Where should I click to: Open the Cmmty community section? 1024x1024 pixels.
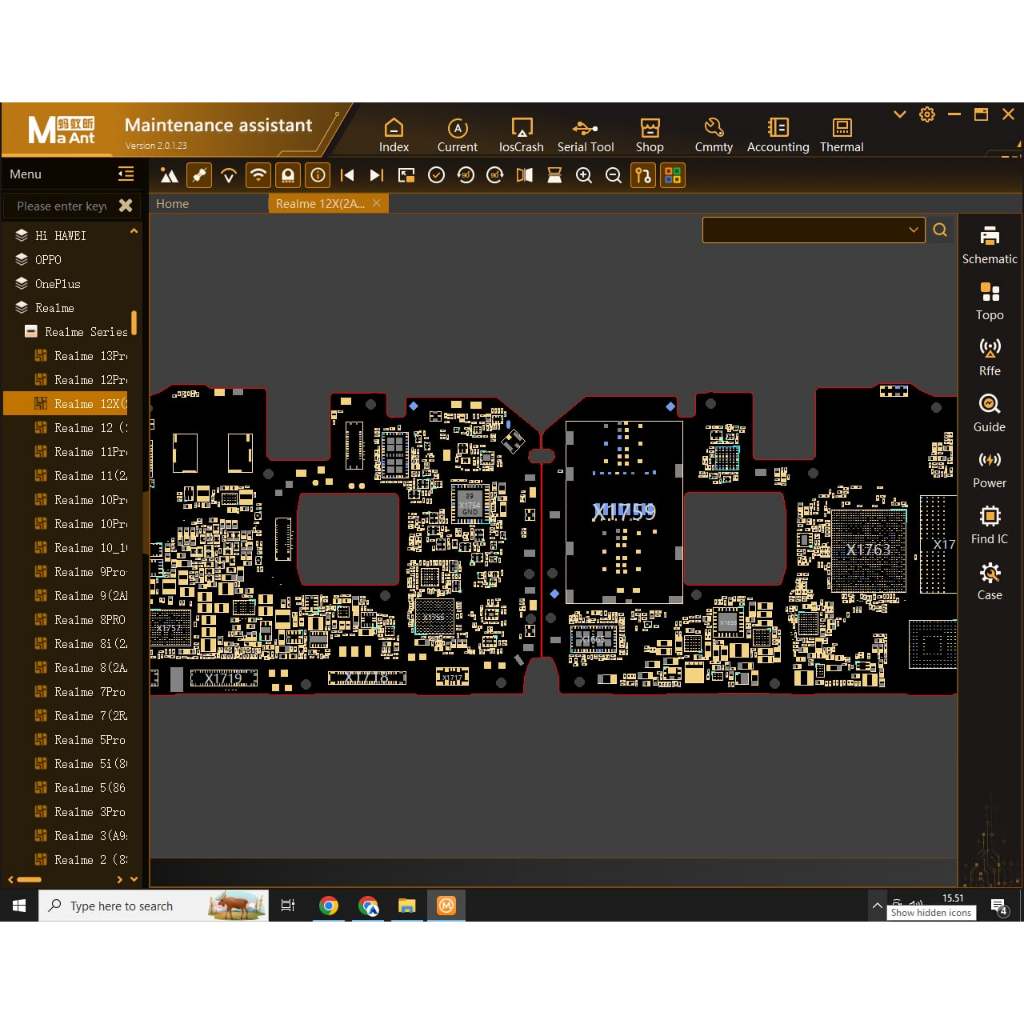713,131
